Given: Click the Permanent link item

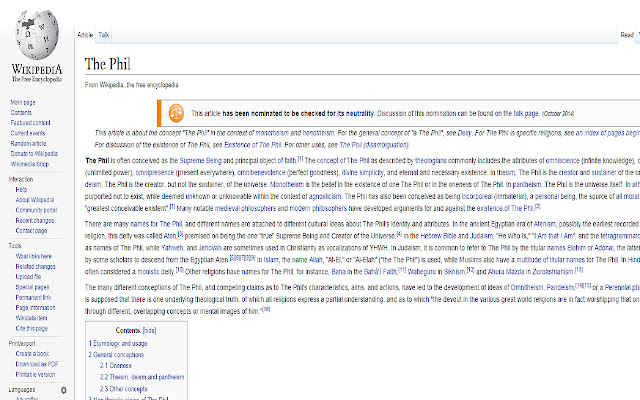Looking at the screenshot, I should coord(33,298).
